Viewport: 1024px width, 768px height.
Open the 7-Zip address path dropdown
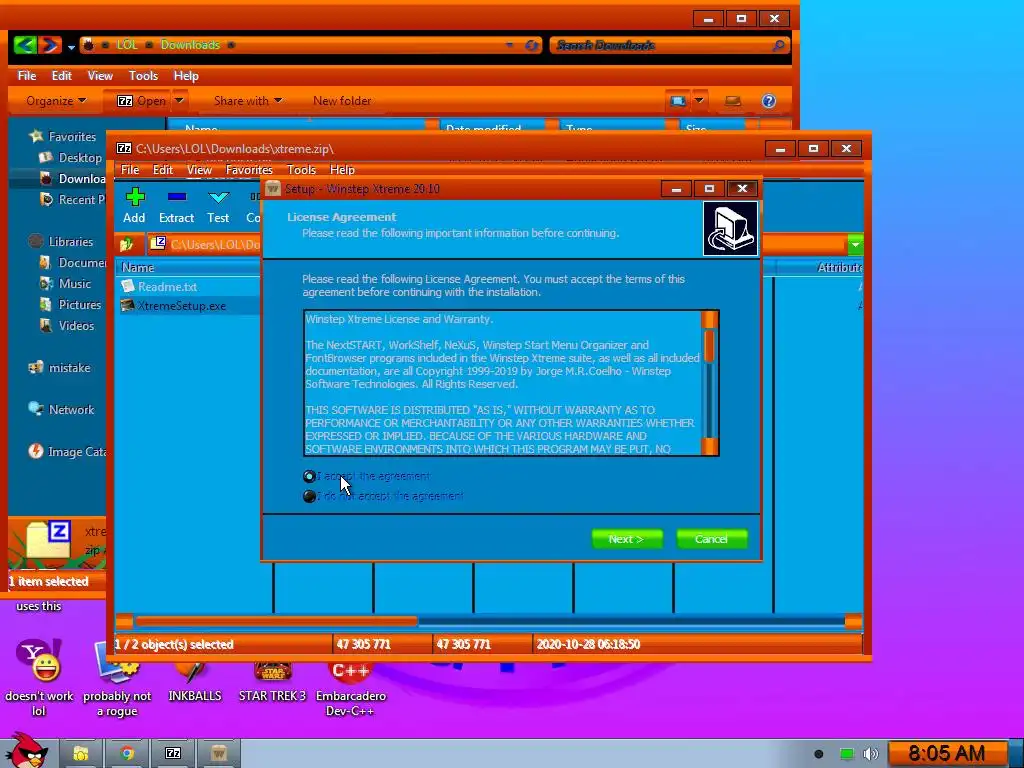(x=855, y=245)
